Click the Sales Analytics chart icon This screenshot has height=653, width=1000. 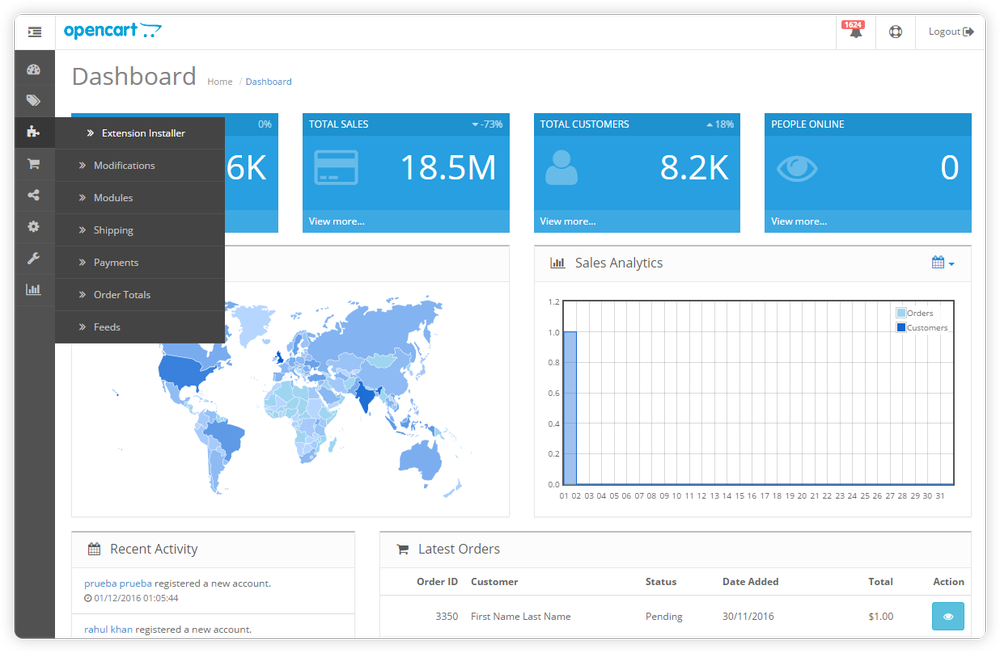point(557,263)
